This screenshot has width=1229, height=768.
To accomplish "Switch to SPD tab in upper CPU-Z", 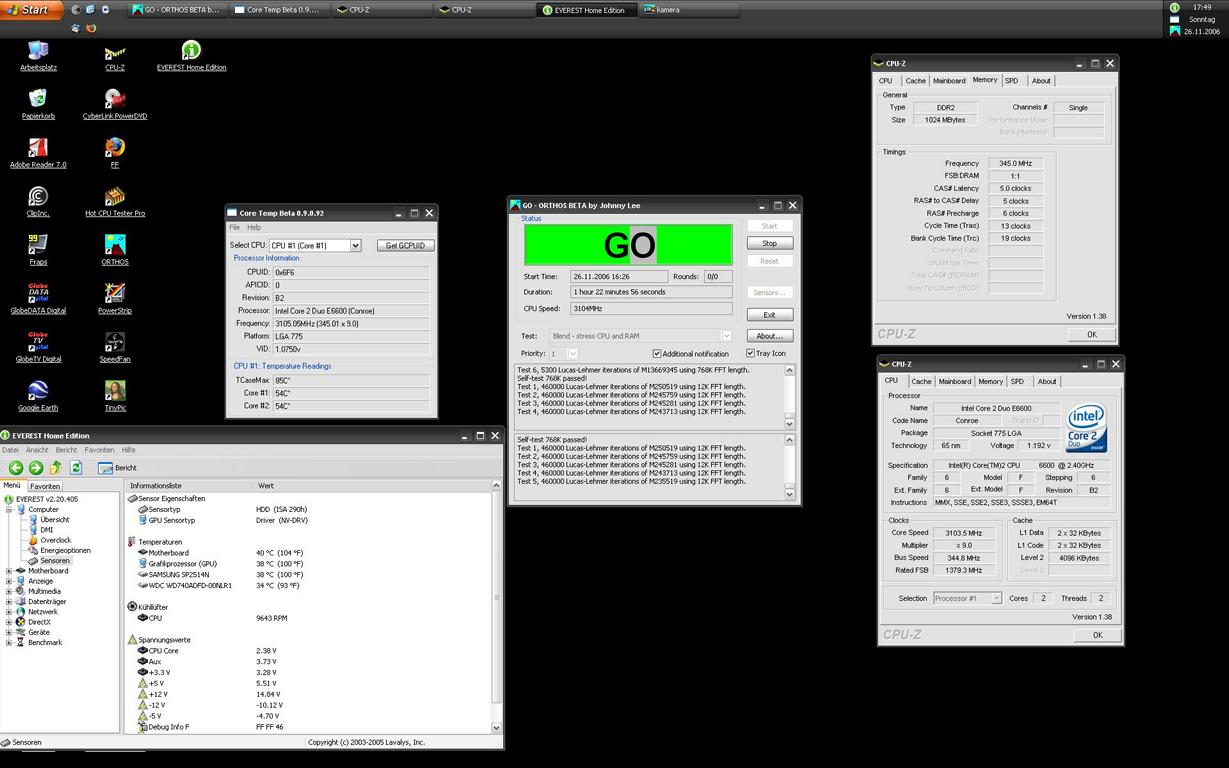I will click(x=1011, y=80).
